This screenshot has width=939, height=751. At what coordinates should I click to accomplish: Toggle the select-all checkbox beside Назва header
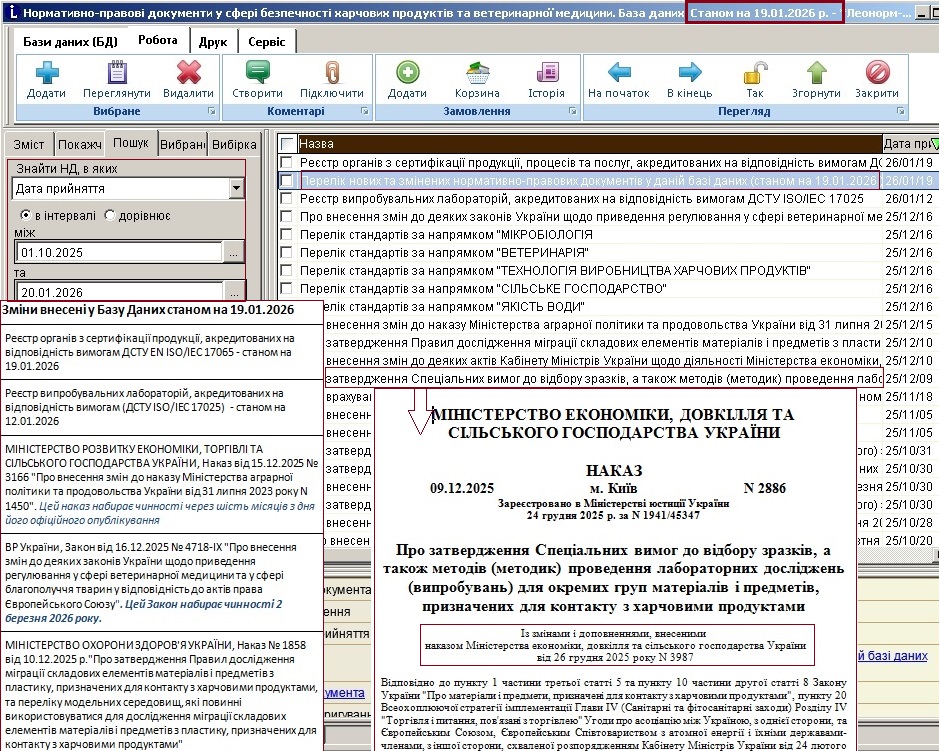point(288,143)
